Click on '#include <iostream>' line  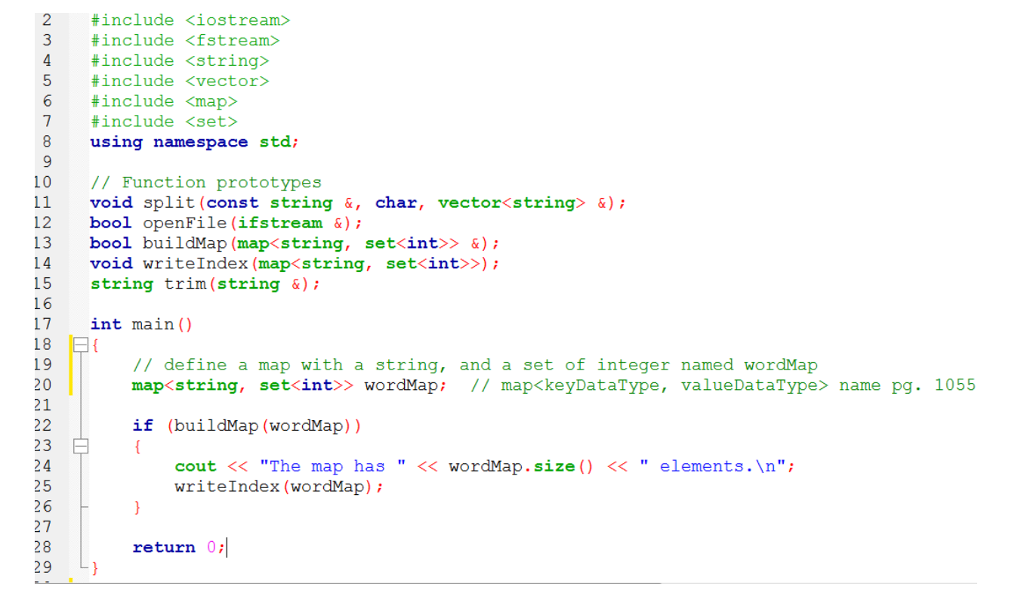pyautogui.click(x=190, y=20)
